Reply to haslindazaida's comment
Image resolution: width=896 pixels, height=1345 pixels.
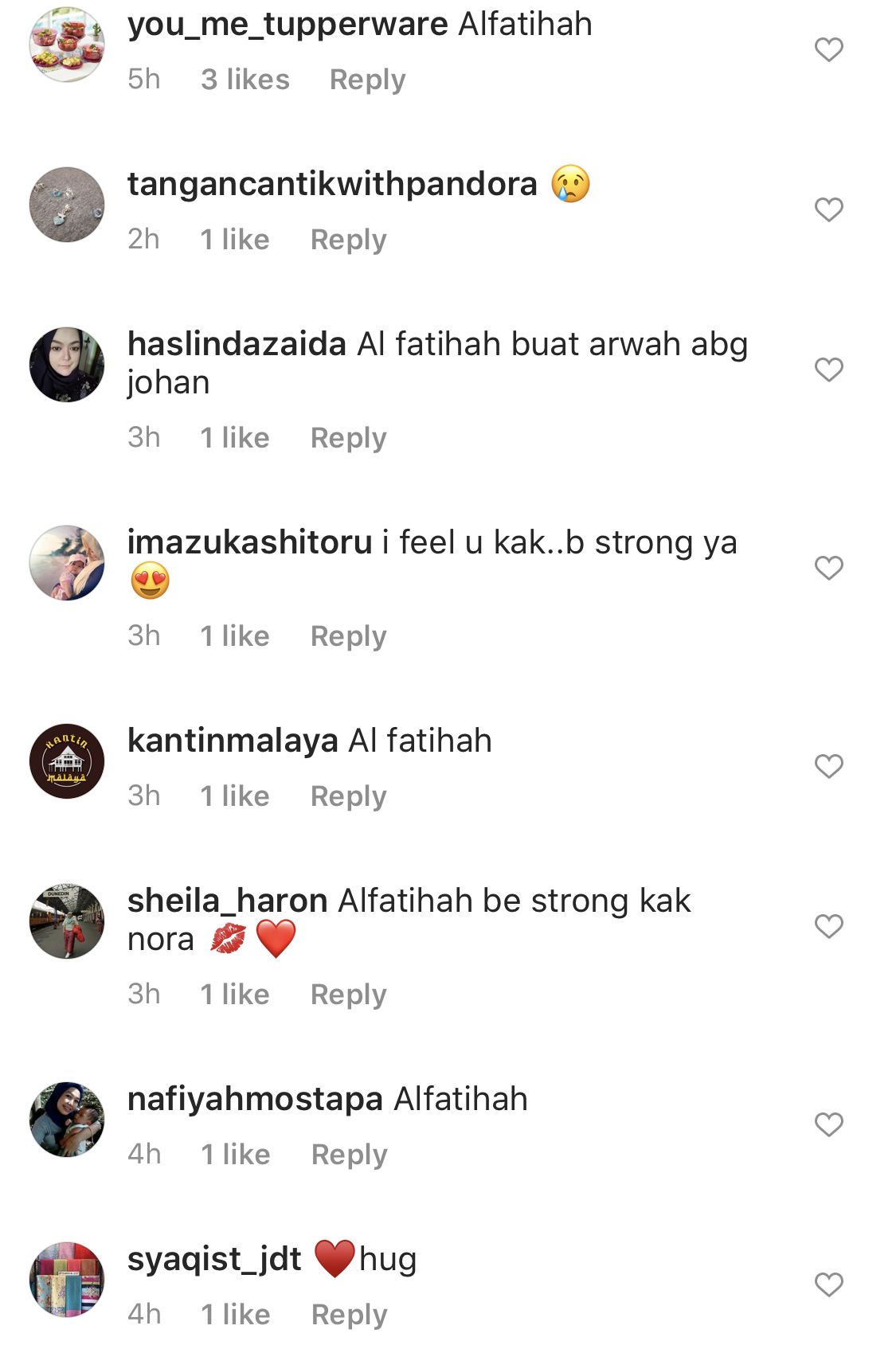[348, 438]
